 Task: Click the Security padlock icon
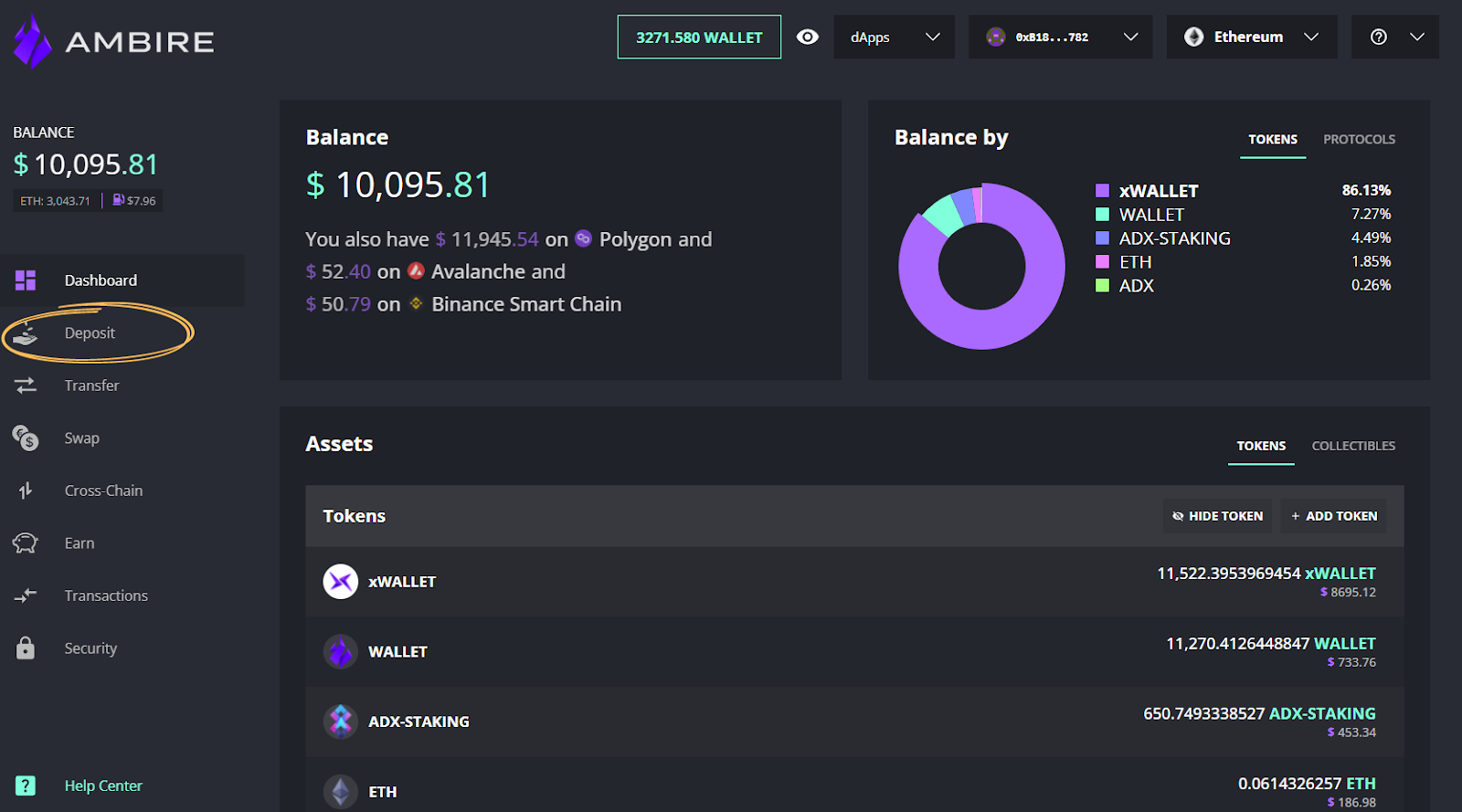tap(26, 648)
